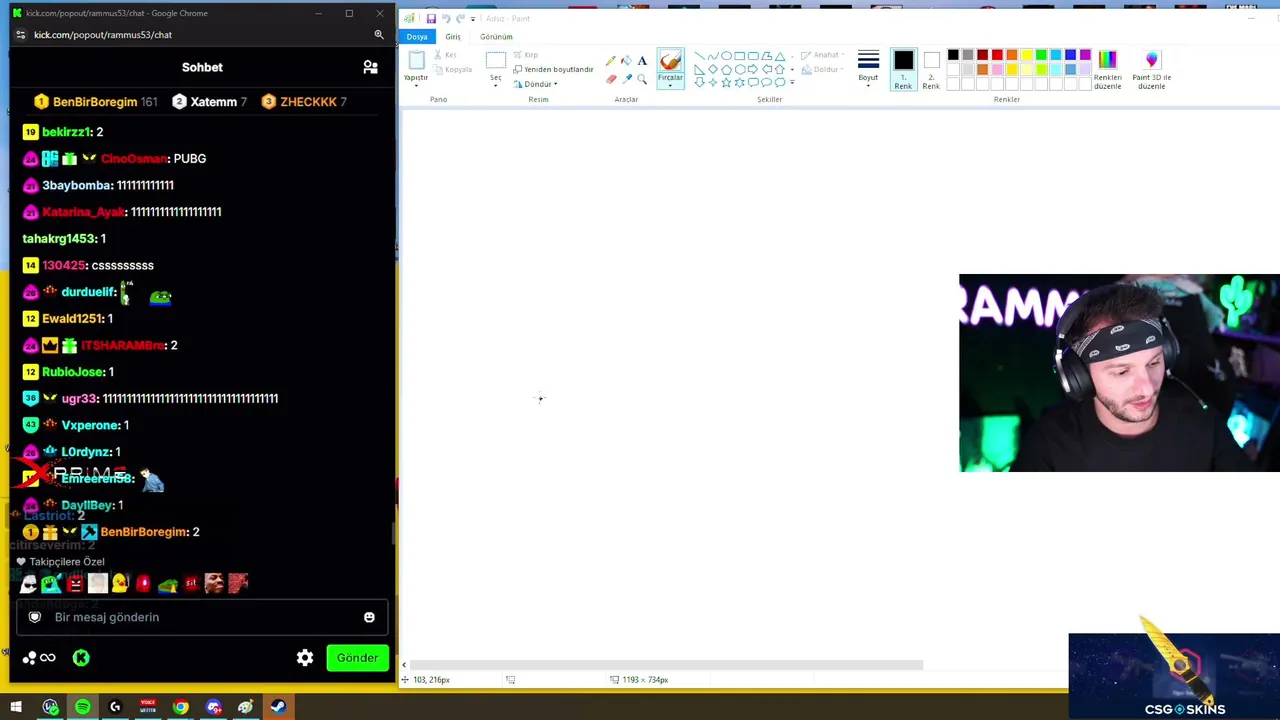Click the chat message input field
This screenshot has height=720, width=1280.
(201, 617)
